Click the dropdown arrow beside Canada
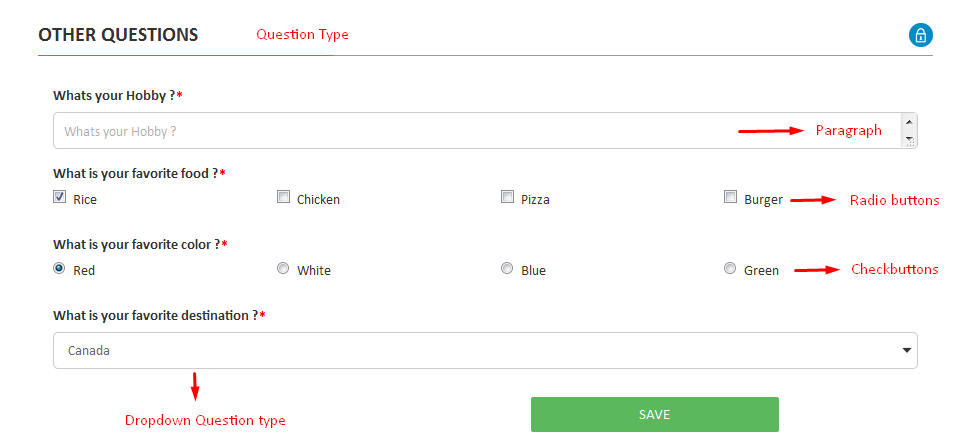The width and height of the screenshot is (955, 446). tap(907, 351)
